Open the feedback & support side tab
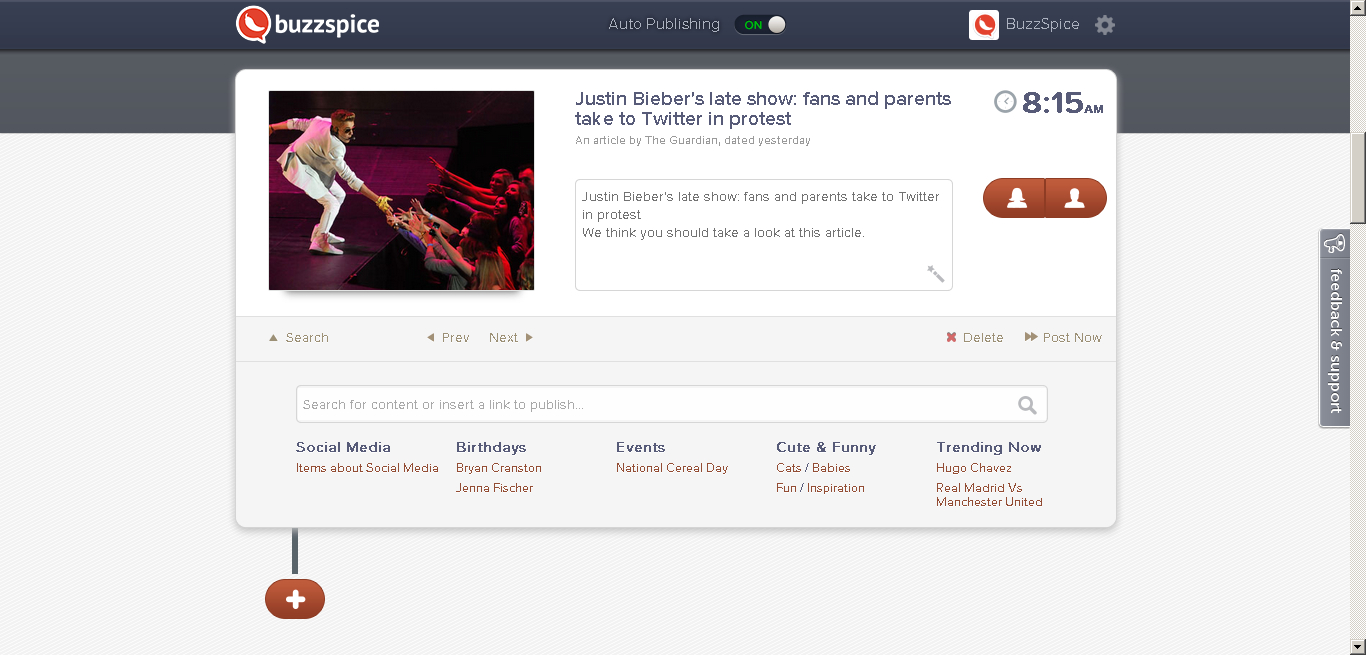 coord(1334,328)
